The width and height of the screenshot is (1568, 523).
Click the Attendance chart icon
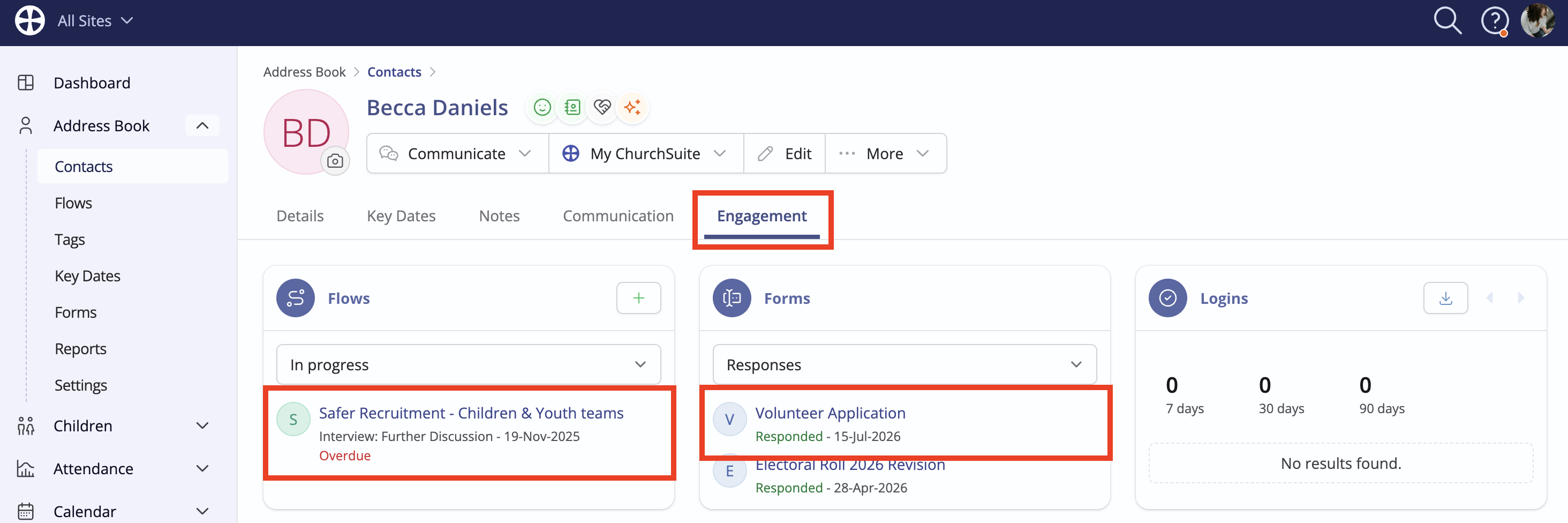coord(26,468)
